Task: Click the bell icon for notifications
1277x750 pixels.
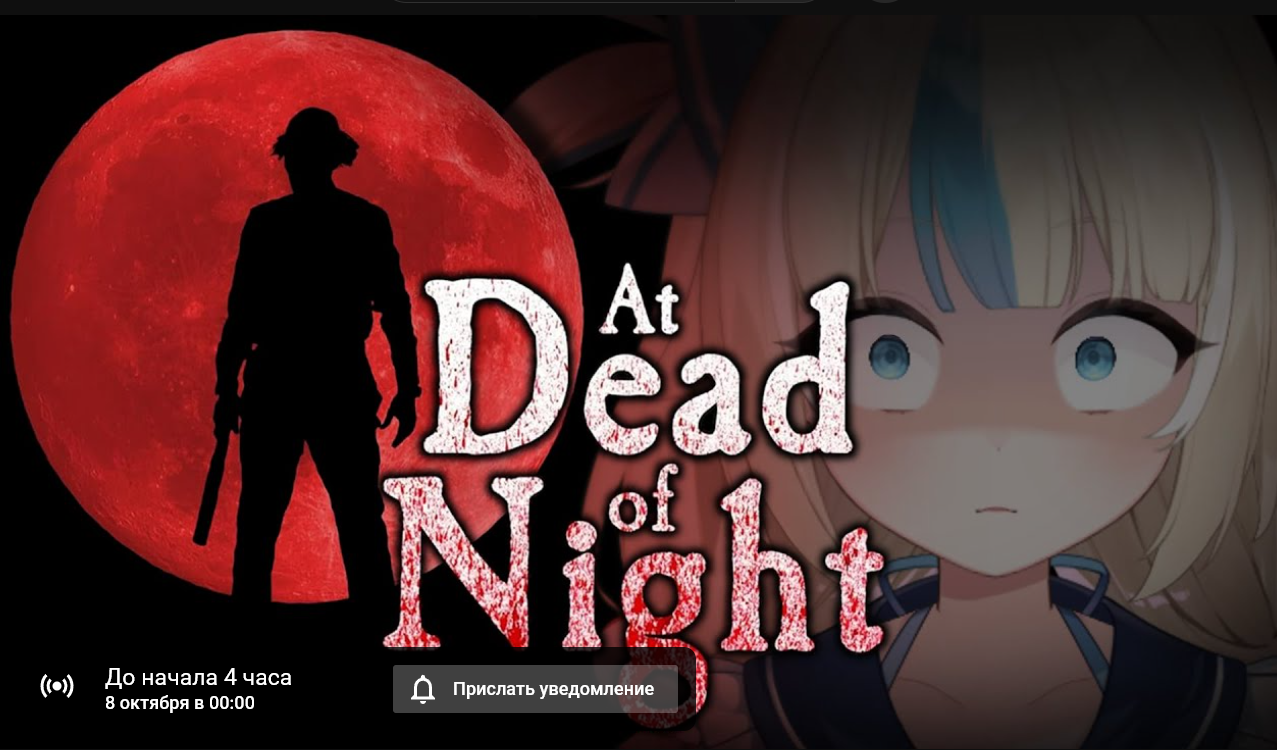Action: point(424,689)
